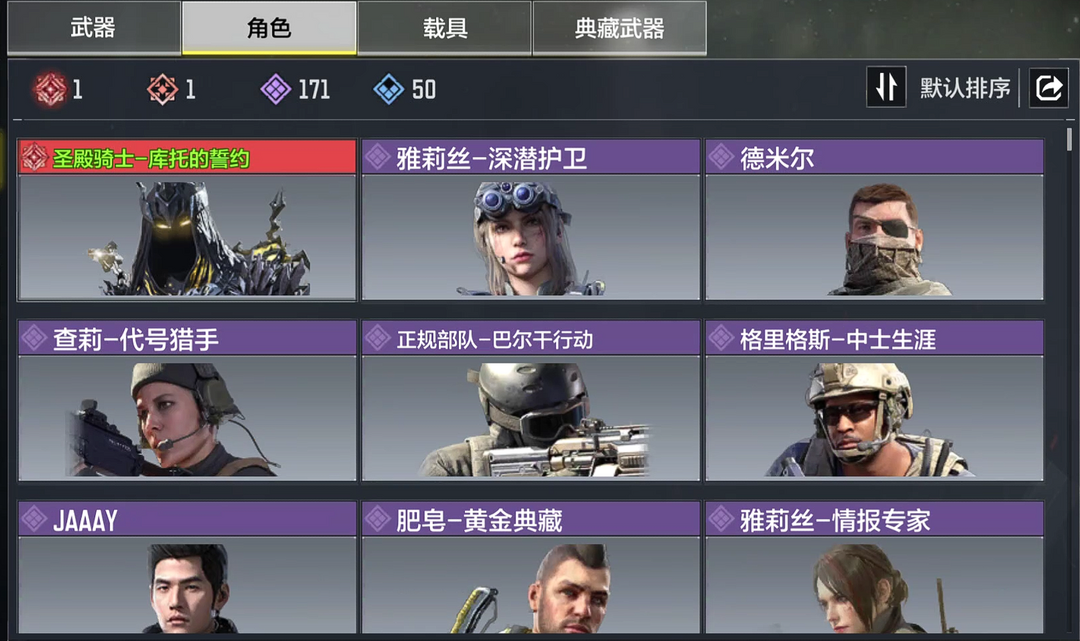Select the 圣殿骑士-库托的誓约 character card
Image resolution: width=1080 pixels, height=641 pixels.
pos(187,220)
